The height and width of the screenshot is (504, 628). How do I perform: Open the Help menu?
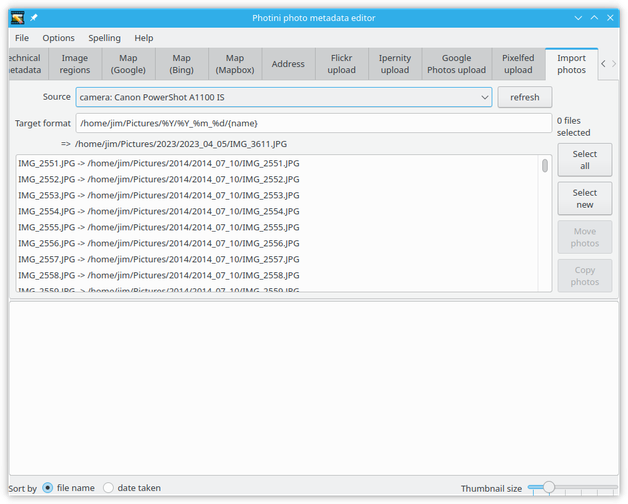(x=144, y=38)
